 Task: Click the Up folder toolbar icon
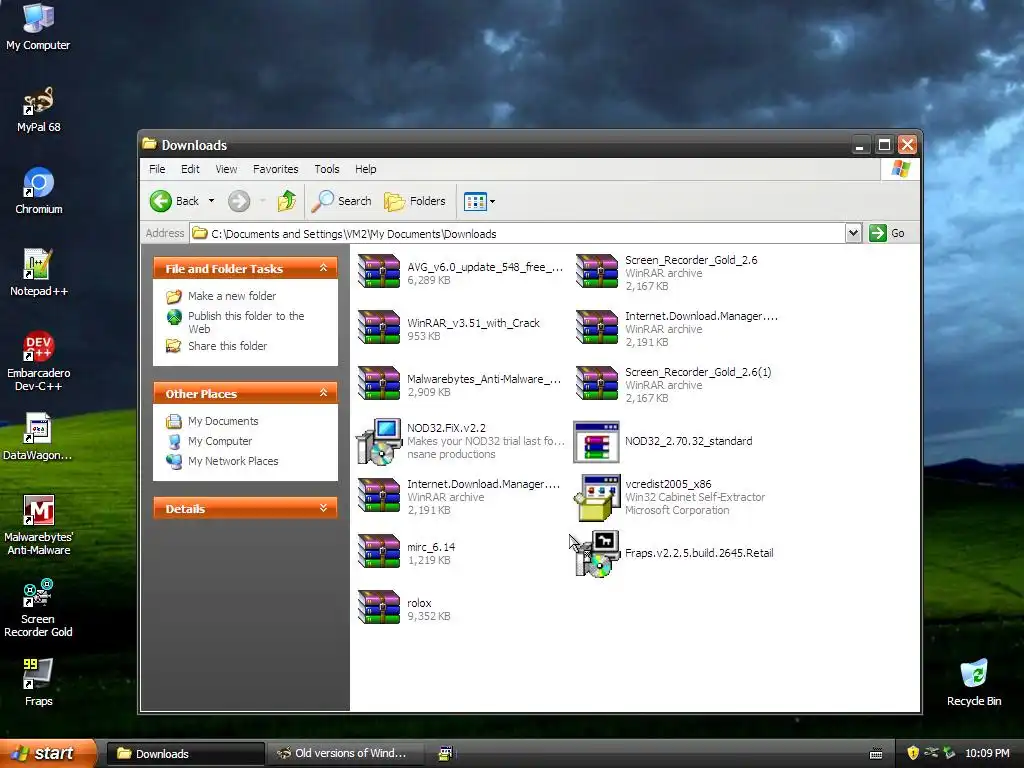tap(287, 201)
